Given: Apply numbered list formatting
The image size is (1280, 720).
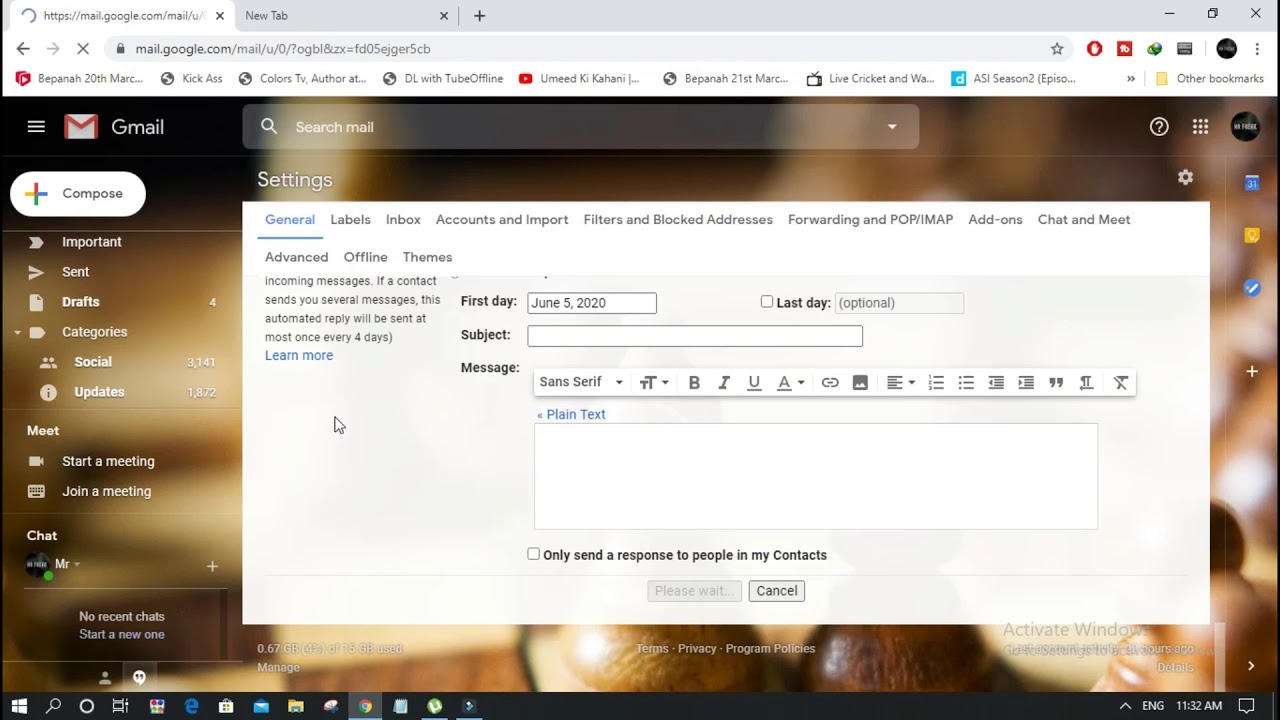Looking at the screenshot, I should click(x=936, y=382).
